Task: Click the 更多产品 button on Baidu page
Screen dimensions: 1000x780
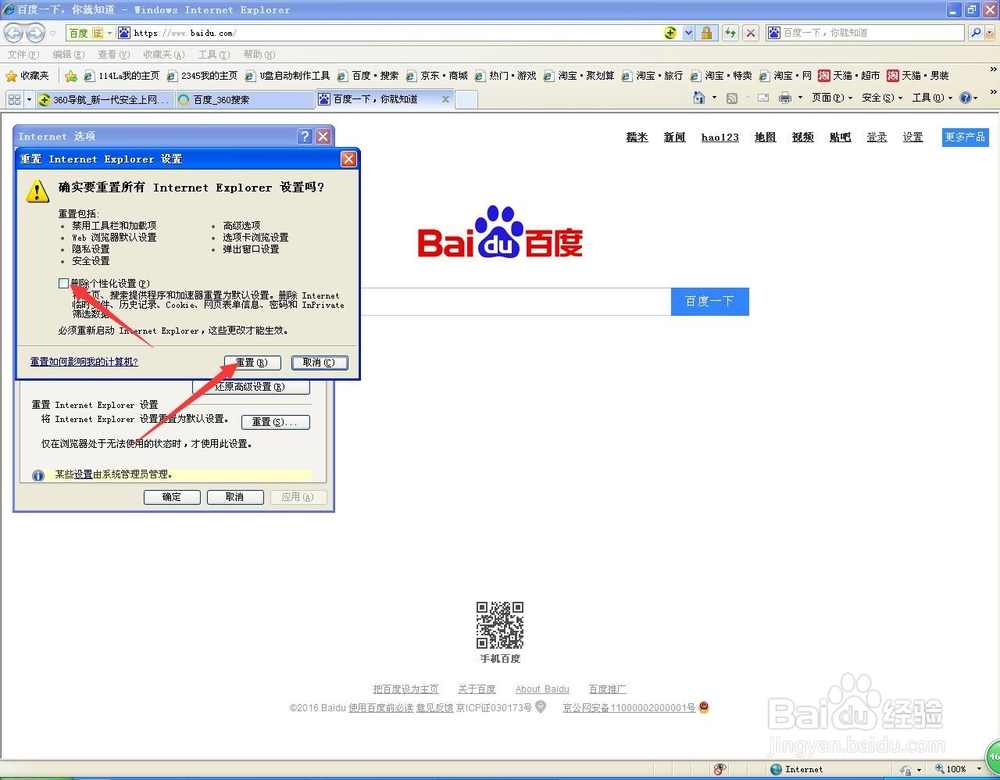Action: 965,137
